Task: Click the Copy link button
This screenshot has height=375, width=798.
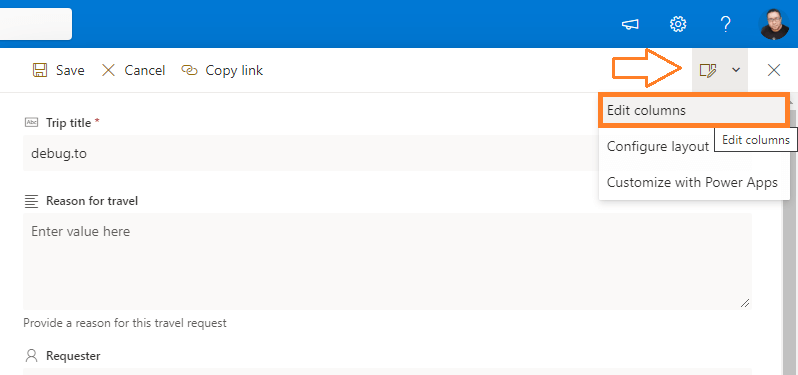Action: click(222, 70)
